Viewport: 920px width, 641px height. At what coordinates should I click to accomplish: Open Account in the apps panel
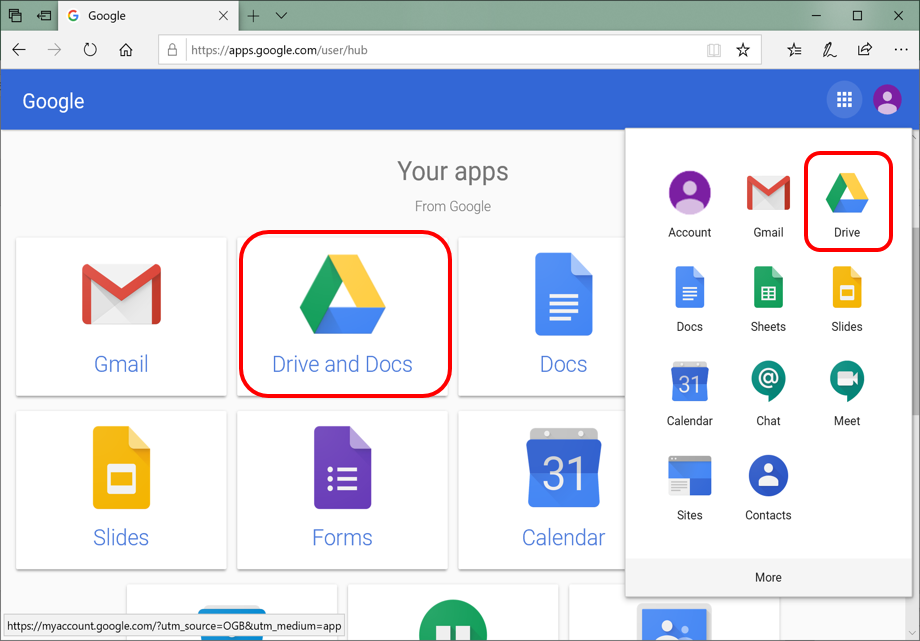click(689, 204)
